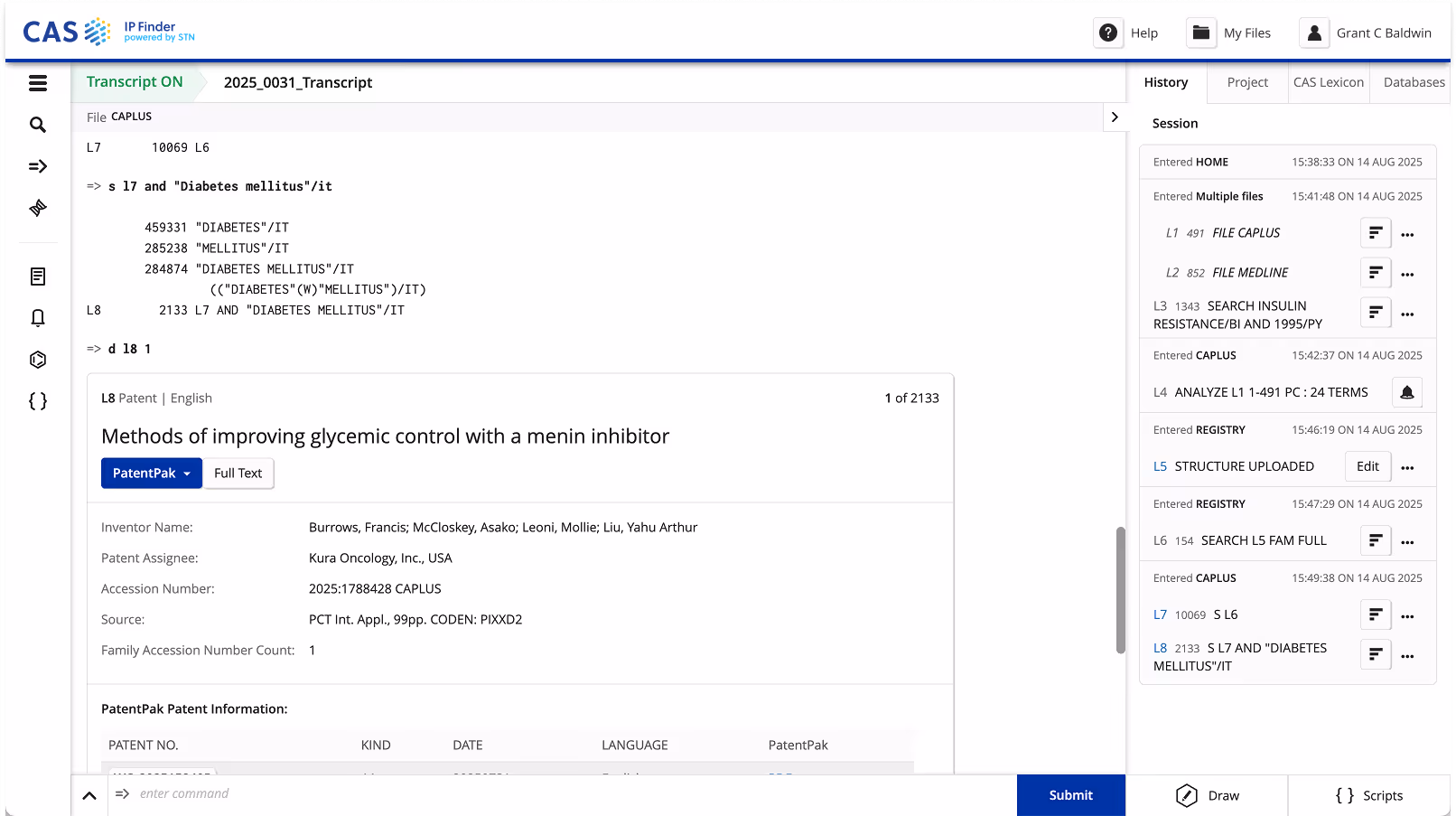Screen dimensions: 1456x816
Task: Open alerts bell icon in sidebar
Action: 38,318
